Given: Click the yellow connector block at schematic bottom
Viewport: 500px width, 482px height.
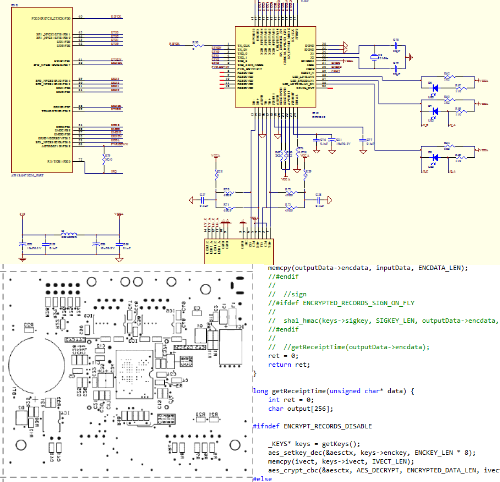Looking at the screenshot, I should (x=239, y=251).
